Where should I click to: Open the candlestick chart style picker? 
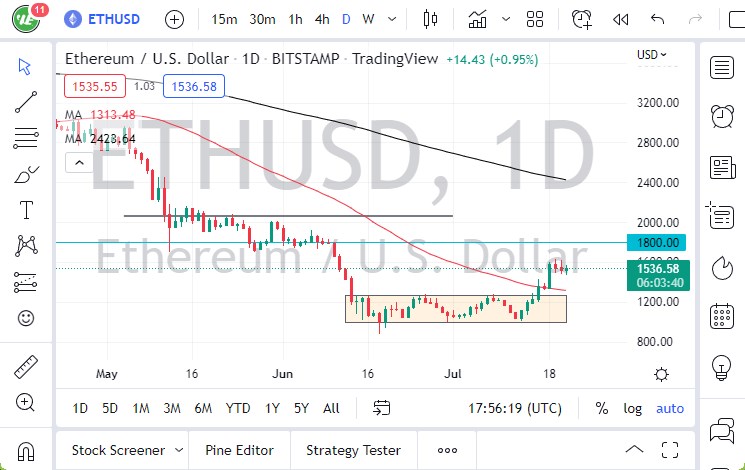tap(430, 19)
